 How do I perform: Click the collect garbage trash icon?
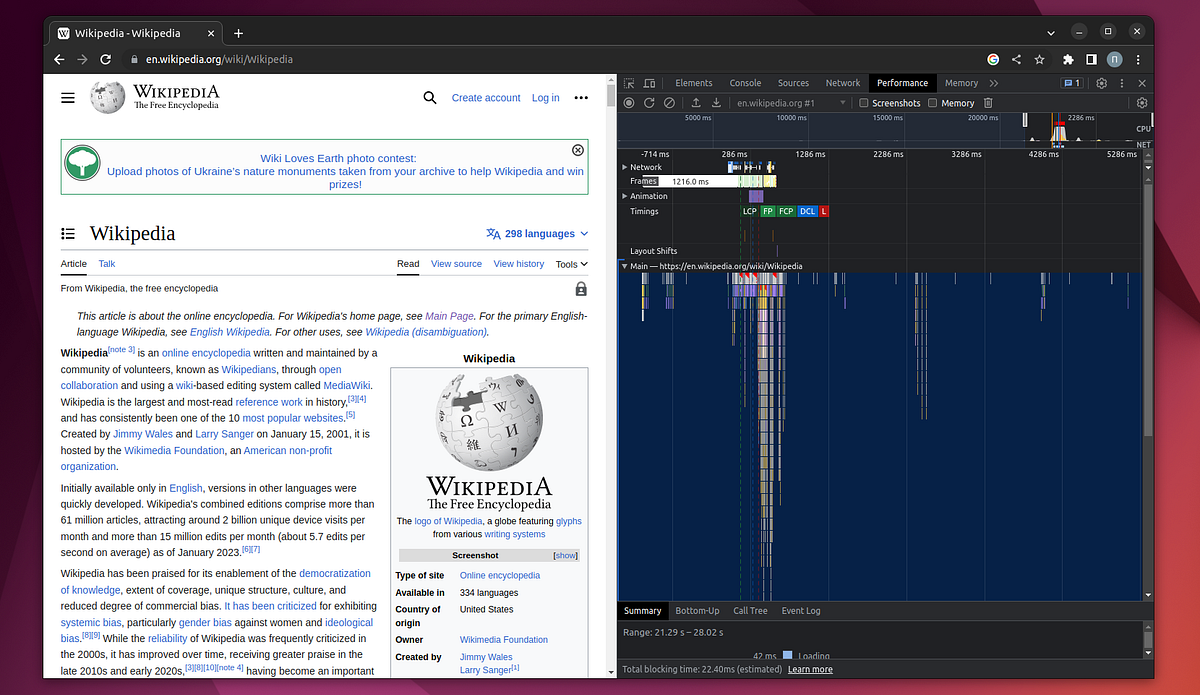point(988,103)
